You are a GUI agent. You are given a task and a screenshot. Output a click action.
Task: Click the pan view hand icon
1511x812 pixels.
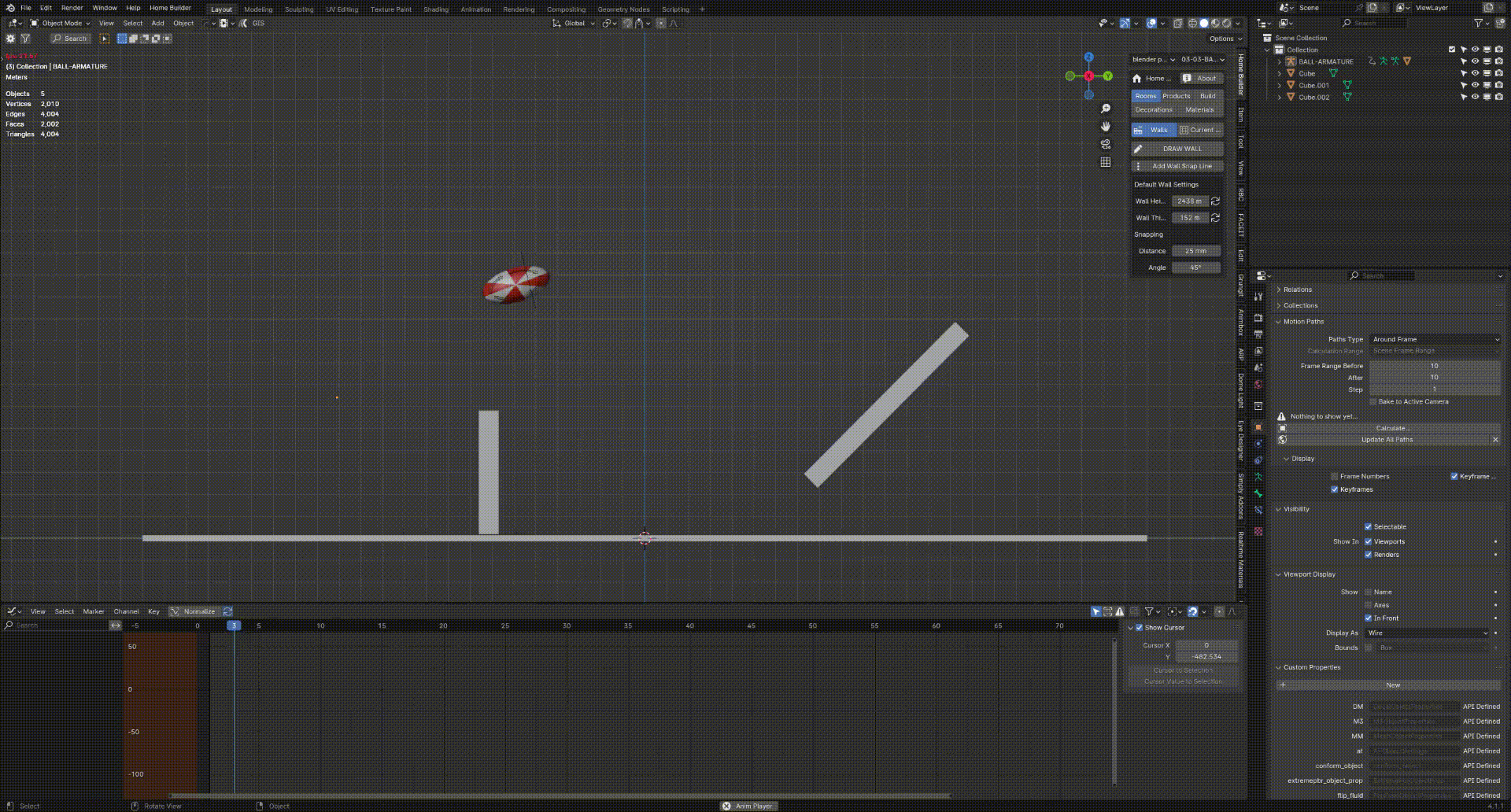[x=1106, y=126]
